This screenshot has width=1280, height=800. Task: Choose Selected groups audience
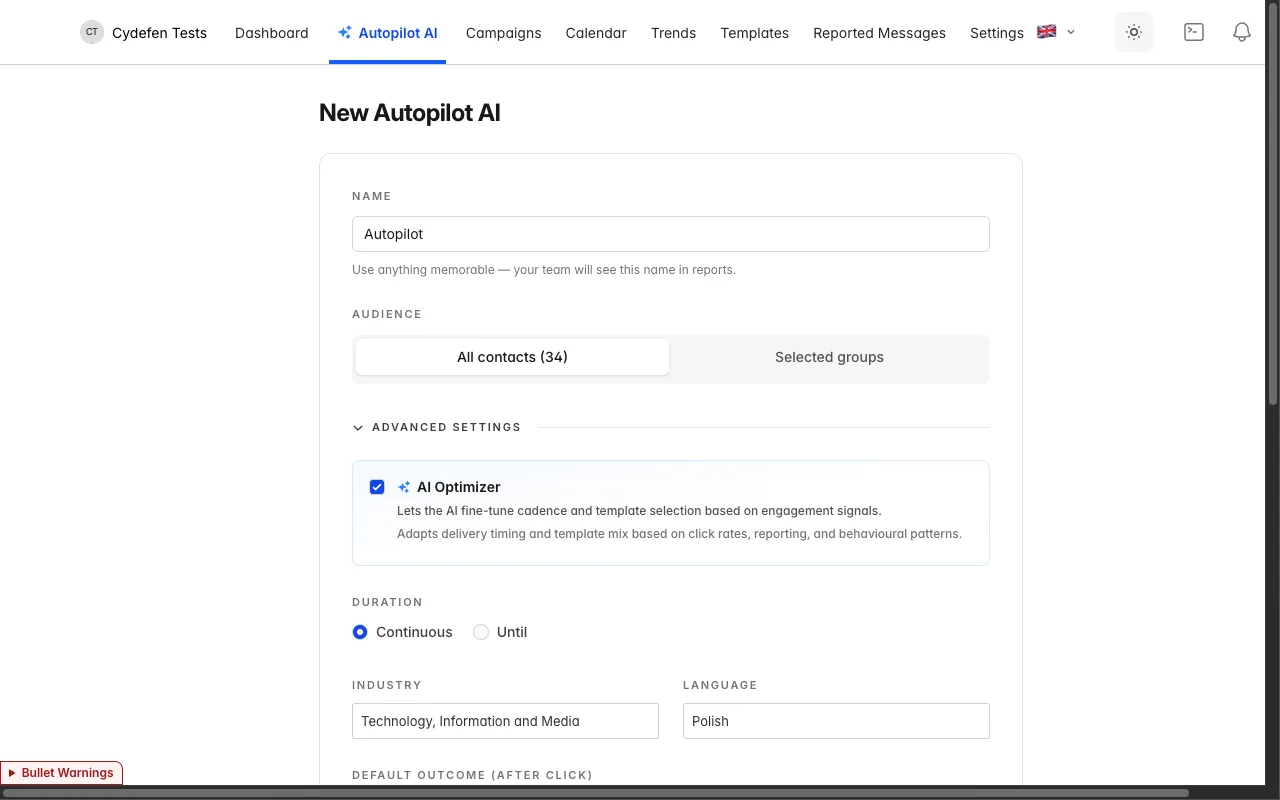(829, 357)
